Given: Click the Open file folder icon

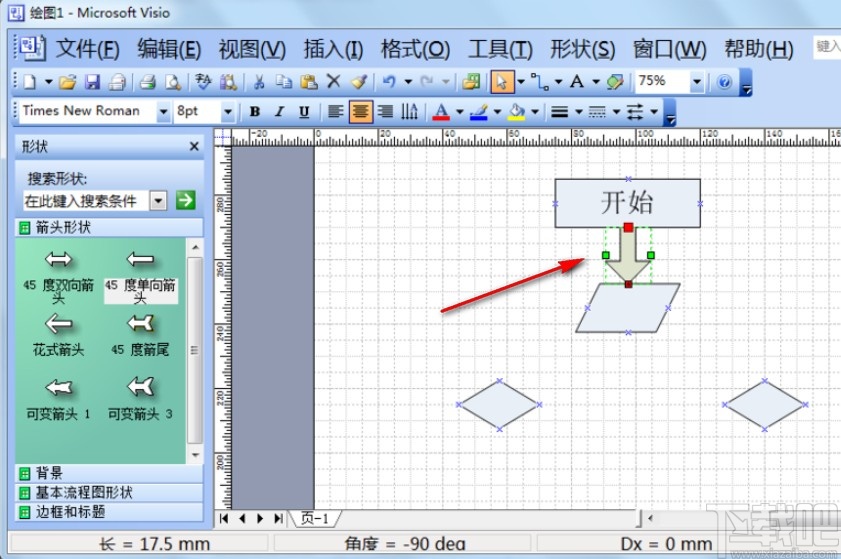Looking at the screenshot, I should pyautogui.click(x=68, y=82).
